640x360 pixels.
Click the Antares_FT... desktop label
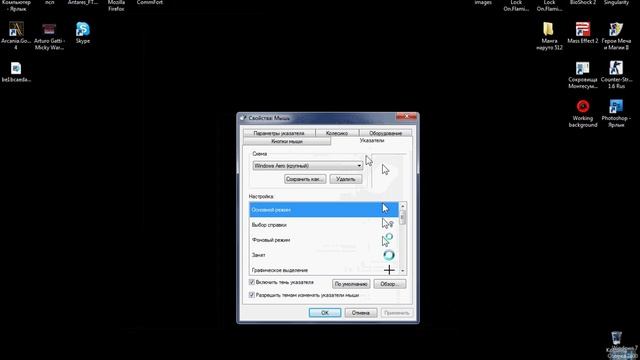(82, 2)
